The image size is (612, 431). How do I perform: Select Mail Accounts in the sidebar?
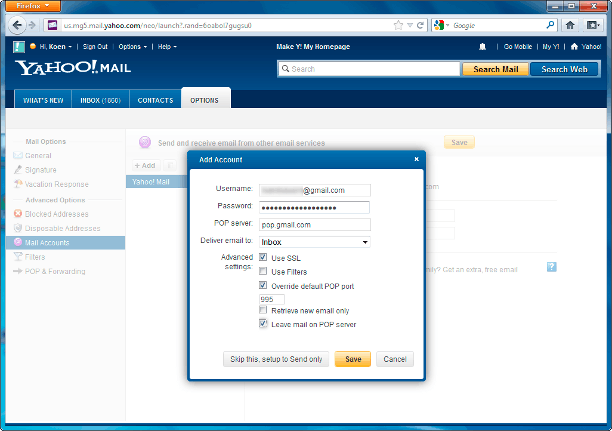point(66,242)
